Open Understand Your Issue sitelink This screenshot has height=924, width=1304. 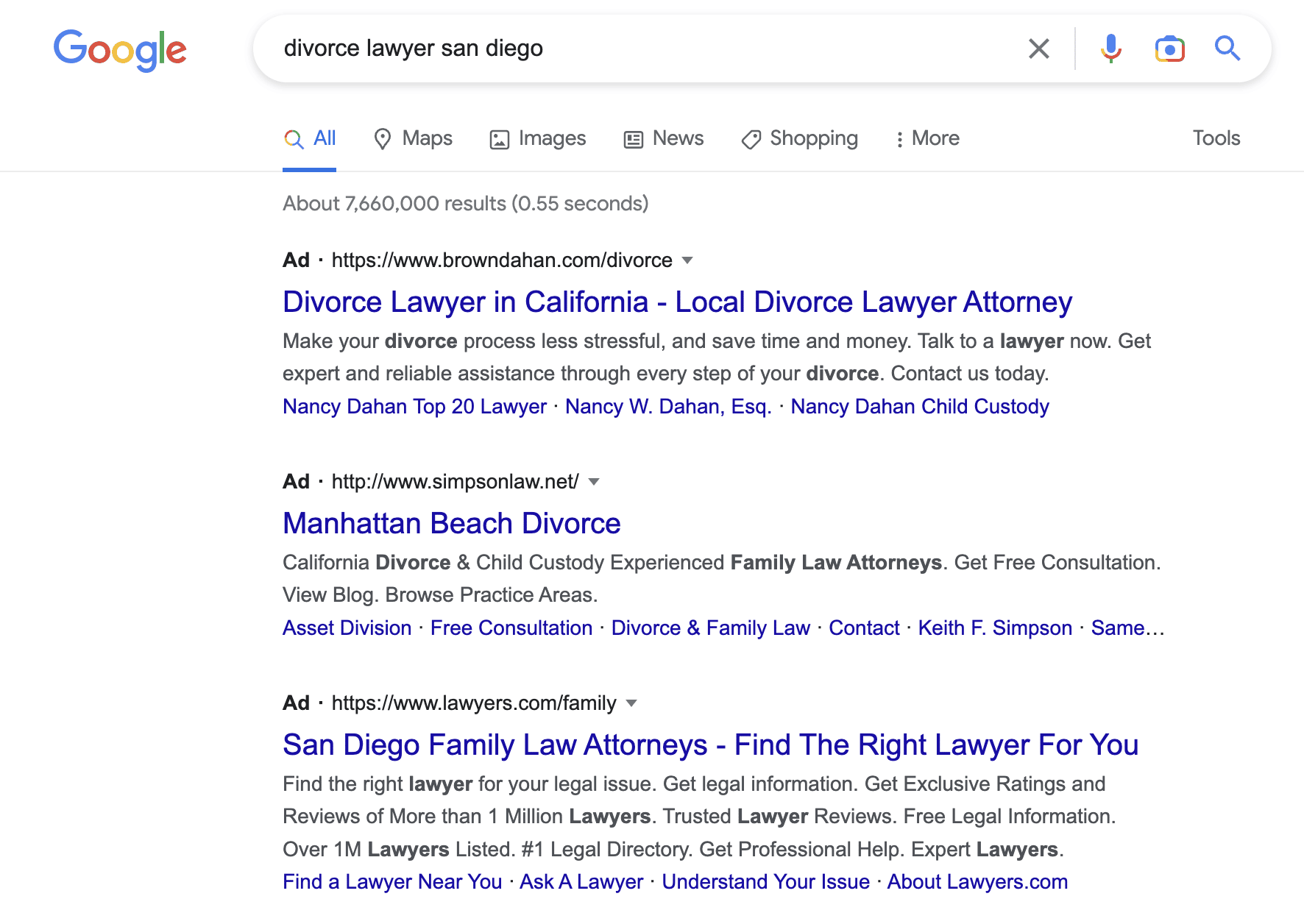[x=765, y=882]
